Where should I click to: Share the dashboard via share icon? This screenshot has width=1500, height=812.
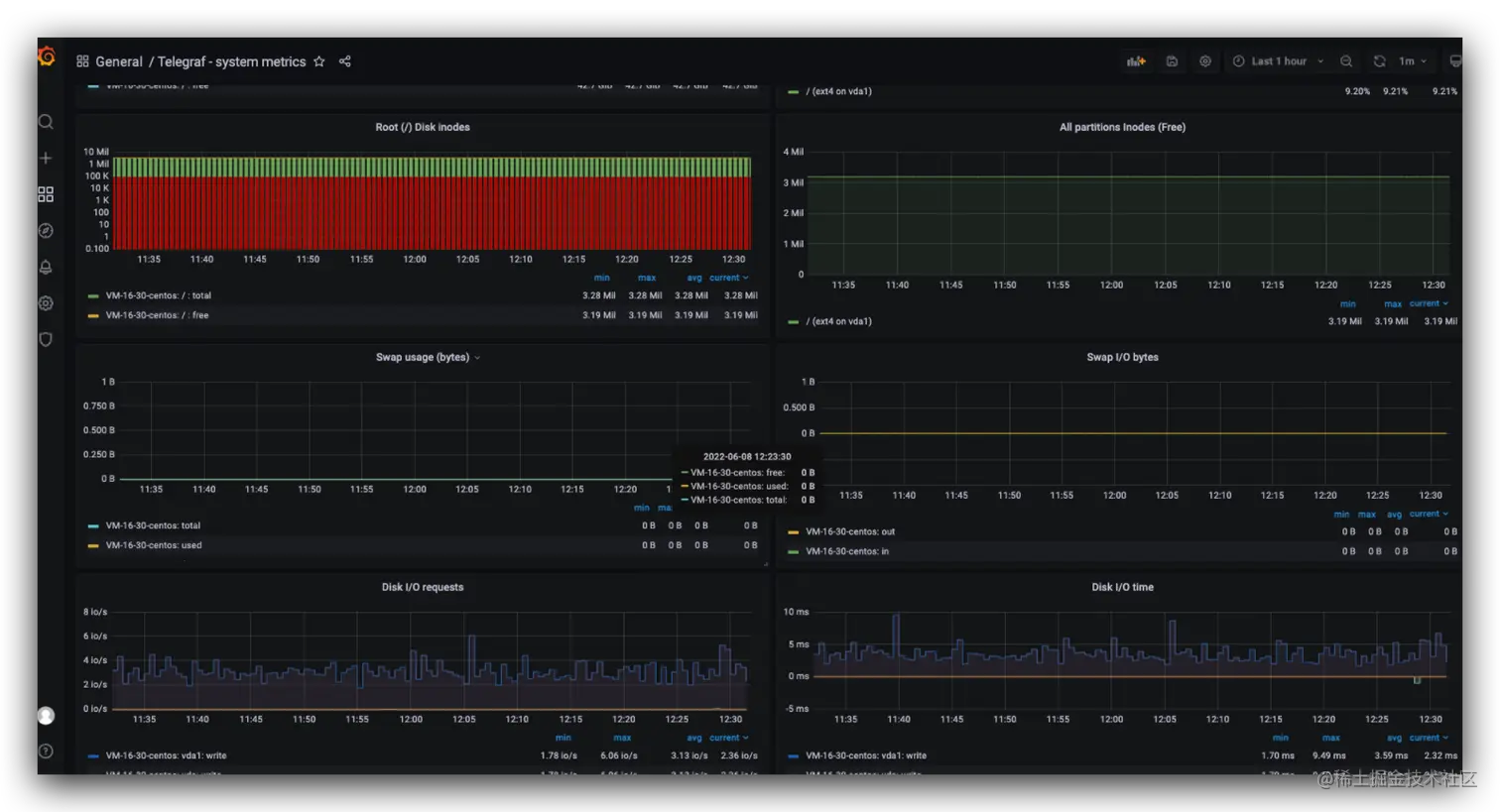pos(345,61)
